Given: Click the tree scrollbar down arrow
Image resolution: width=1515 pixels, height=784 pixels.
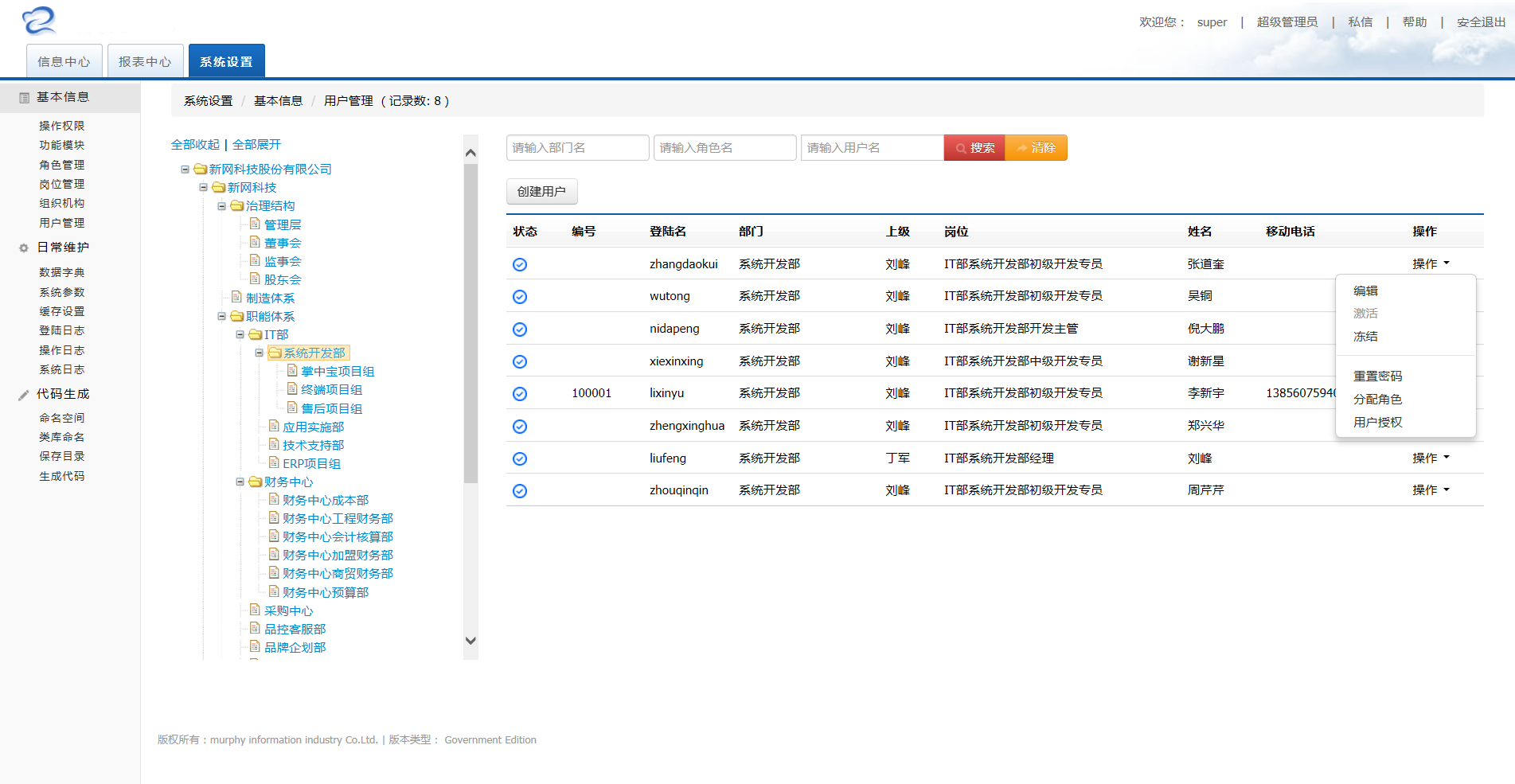Looking at the screenshot, I should pyautogui.click(x=471, y=641).
